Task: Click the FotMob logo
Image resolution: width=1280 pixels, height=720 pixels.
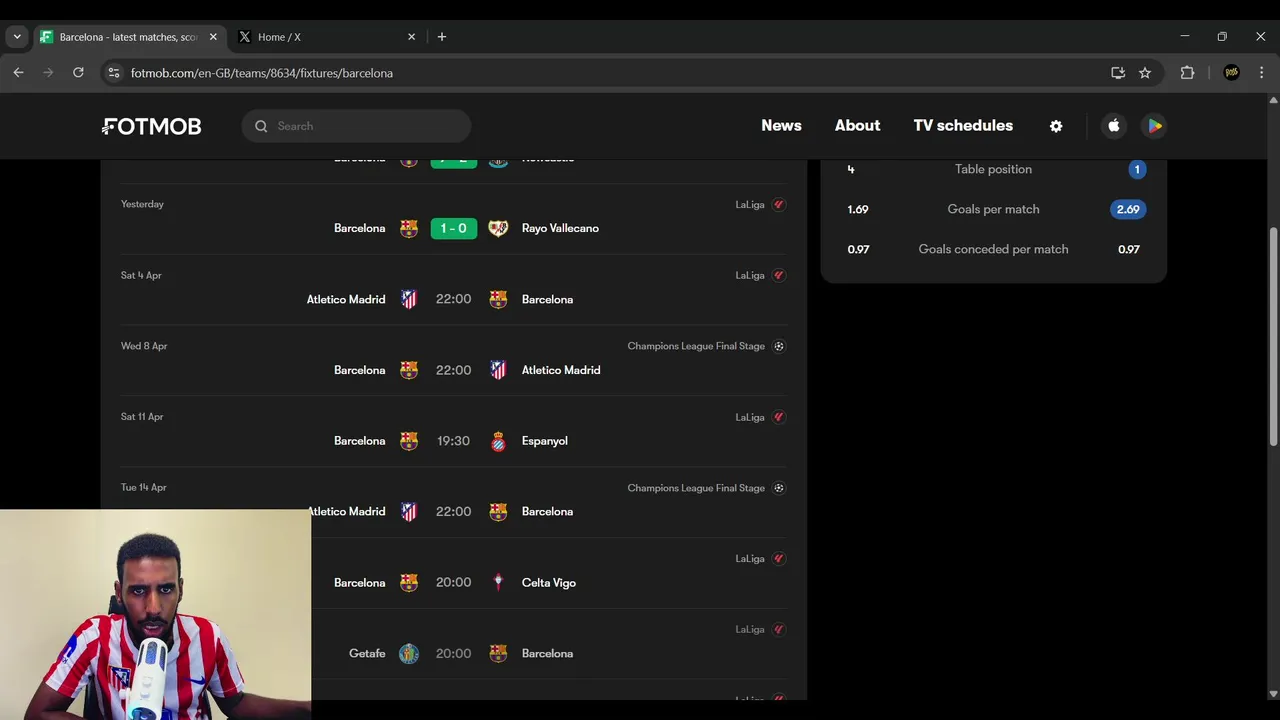Action: tap(152, 126)
